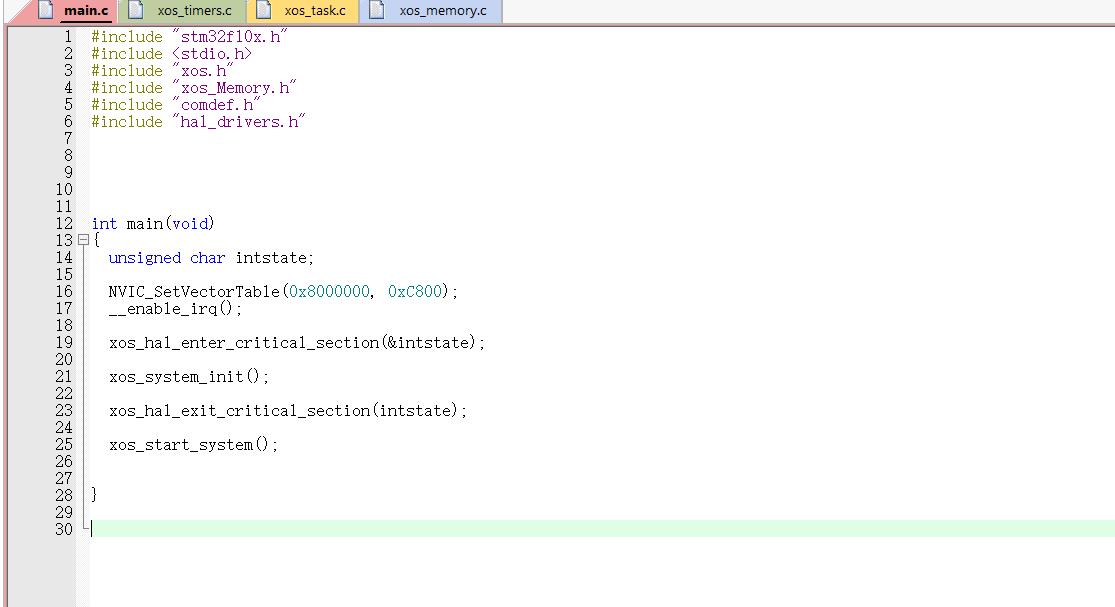Click line number 1 in the gutter
The height and width of the screenshot is (607, 1115).
pos(68,36)
